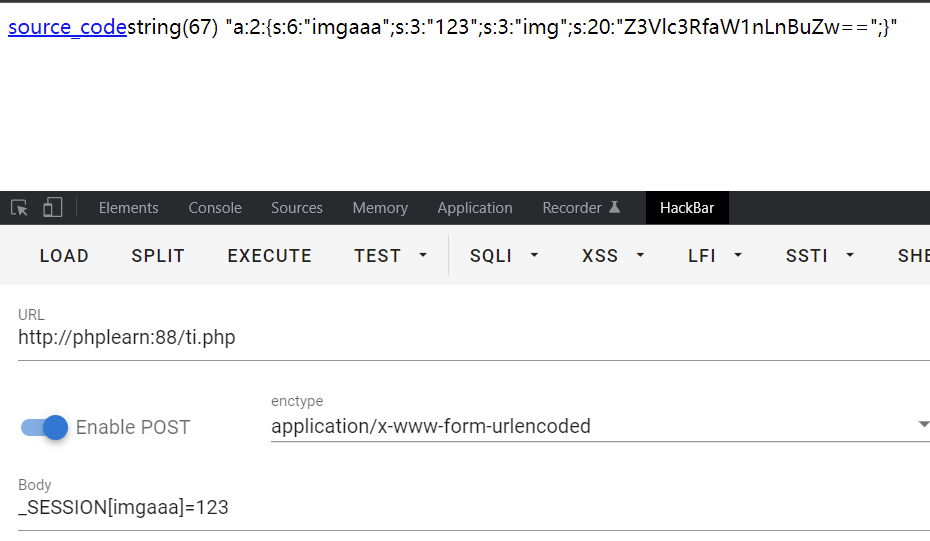Expand the XSS payload menu
Screen dimensions: 930x541
612,256
